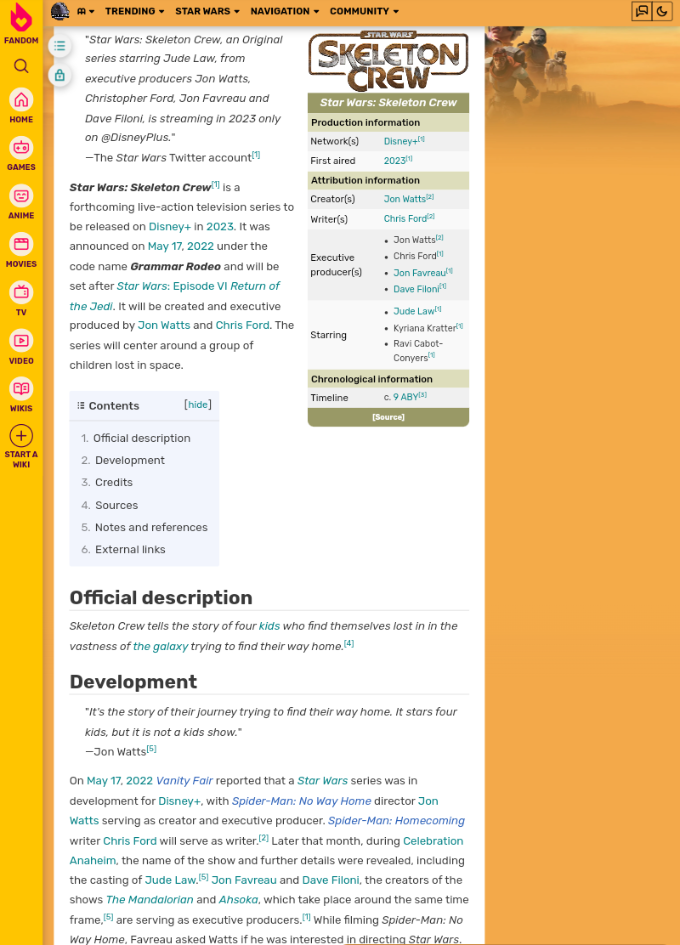Expand the Trending dropdown menu

pos(135,11)
